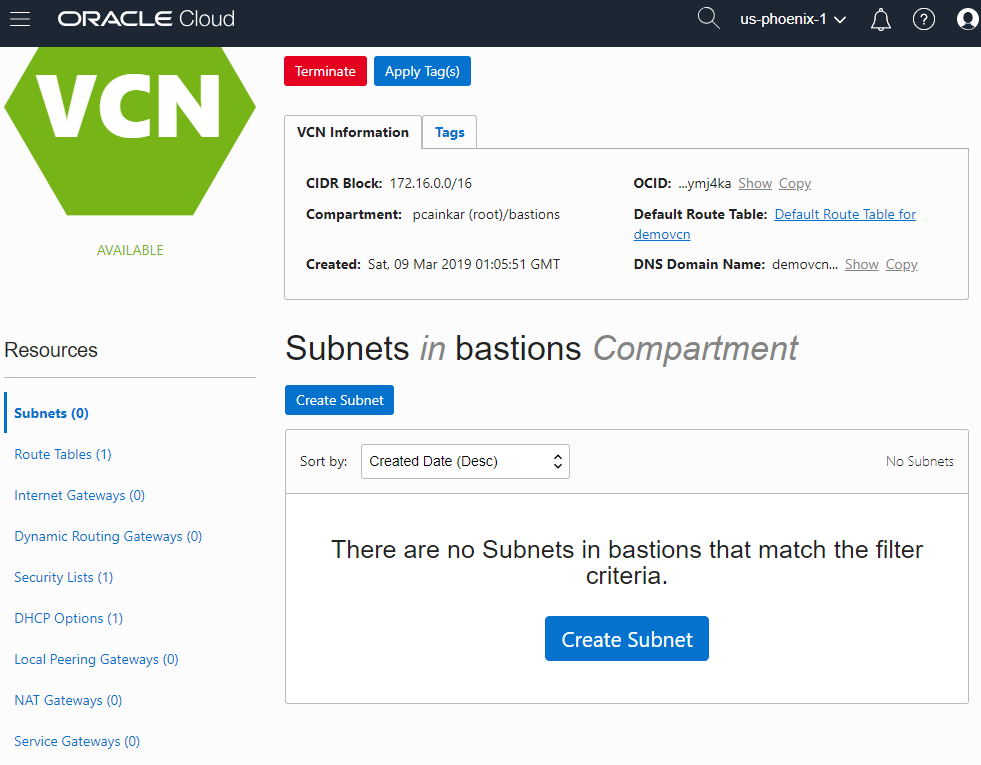981x765 pixels.
Task: Click the Created date Sat, 09 Mar 2019
Action: click(464, 265)
